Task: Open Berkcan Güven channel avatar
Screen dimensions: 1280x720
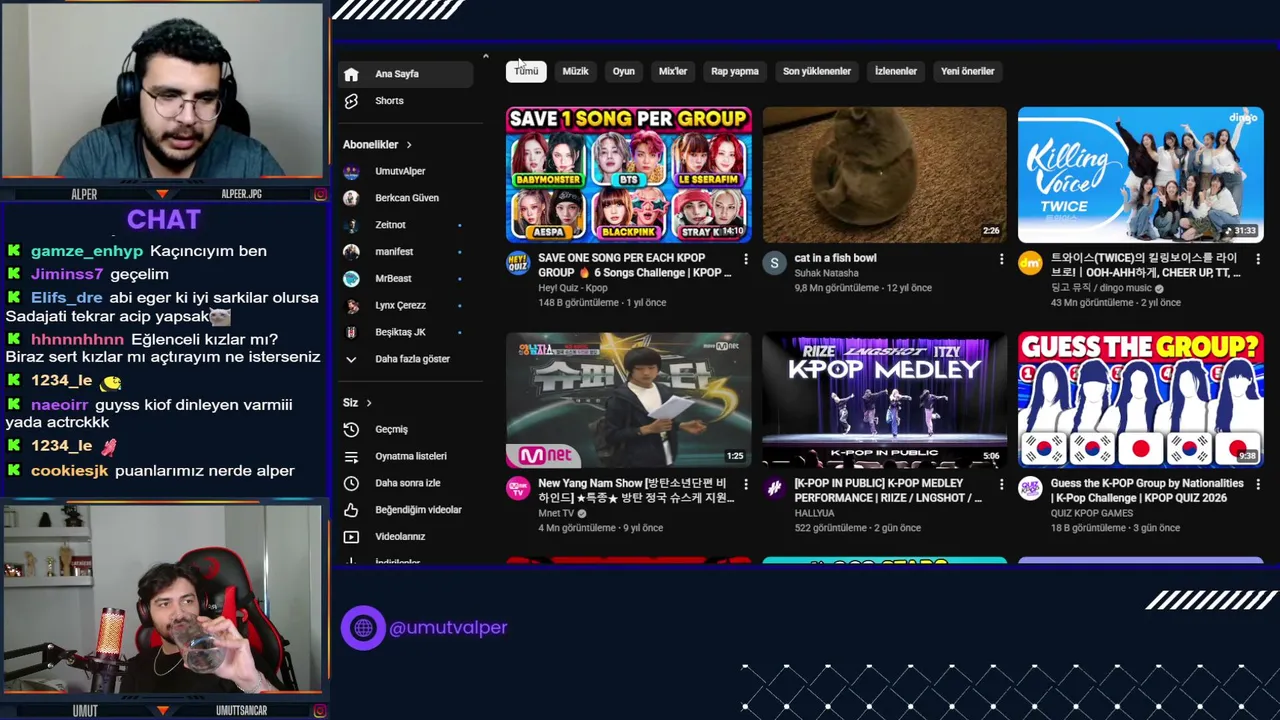Action: pyautogui.click(x=351, y=198)
